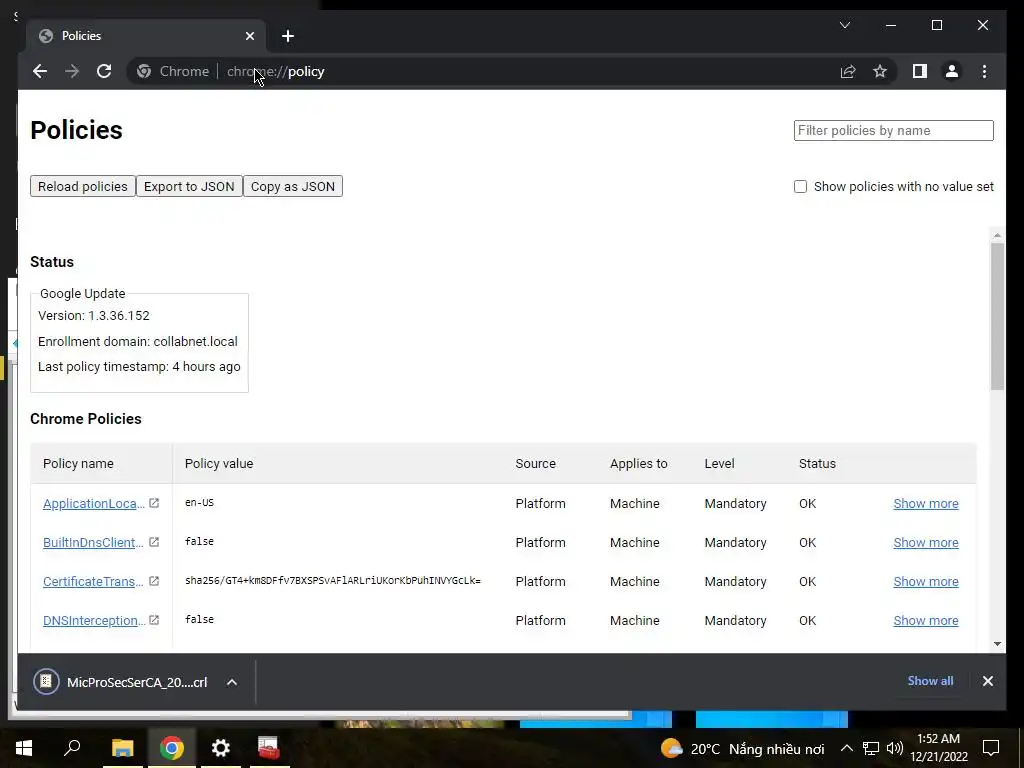Open the profile avatar icon
This screenshot has height=768, width=1024.
click(x=952, y=71)
